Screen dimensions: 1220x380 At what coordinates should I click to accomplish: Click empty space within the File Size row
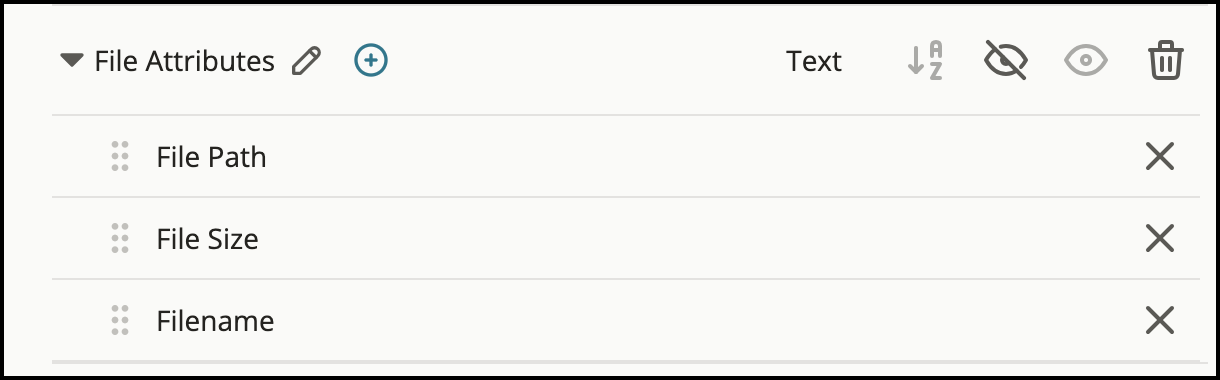coord(700,239)
